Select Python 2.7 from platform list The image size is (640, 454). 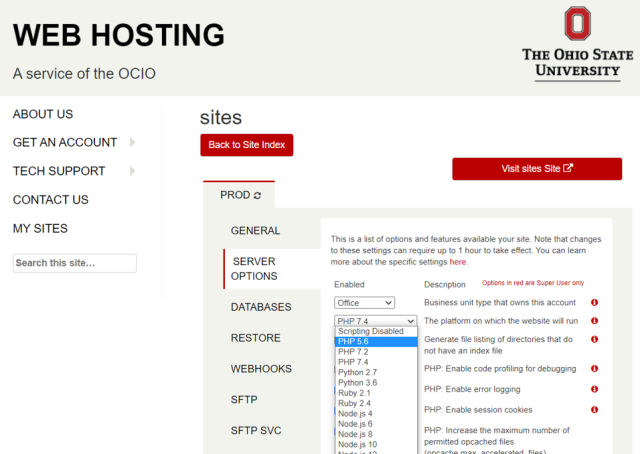(x=376, y=372)
